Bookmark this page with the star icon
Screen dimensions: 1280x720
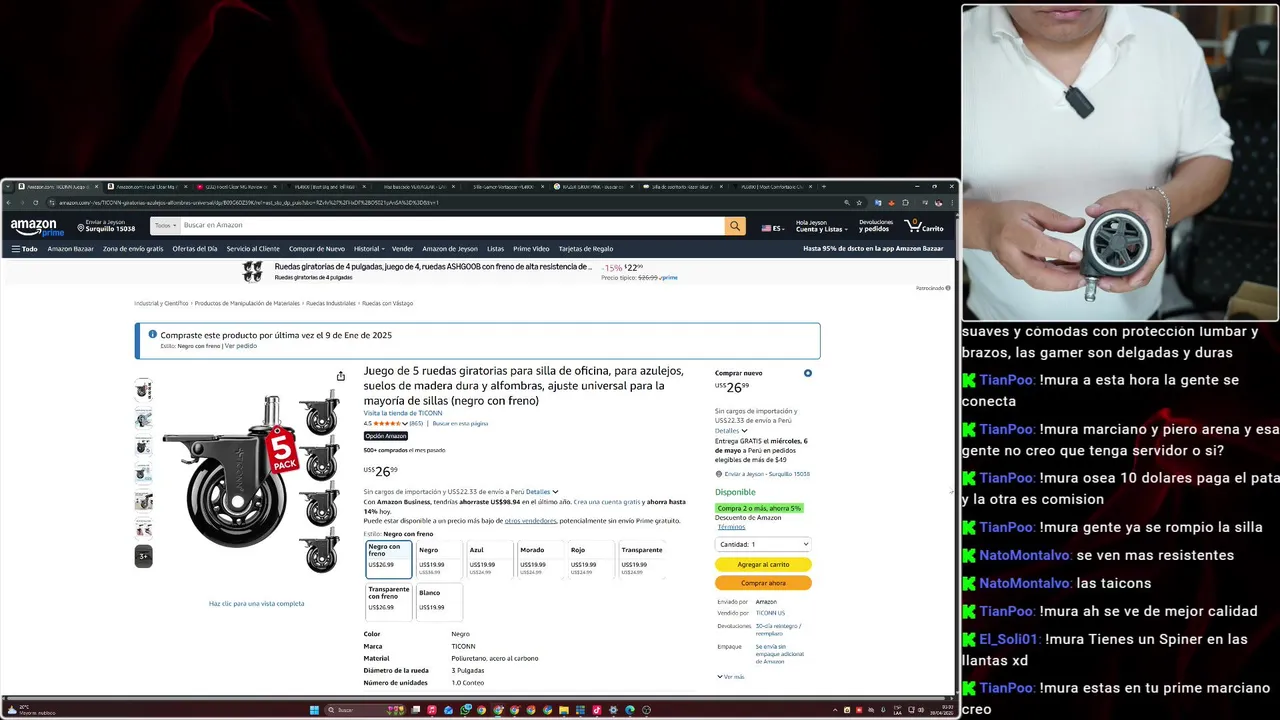[x=859, y=202]
